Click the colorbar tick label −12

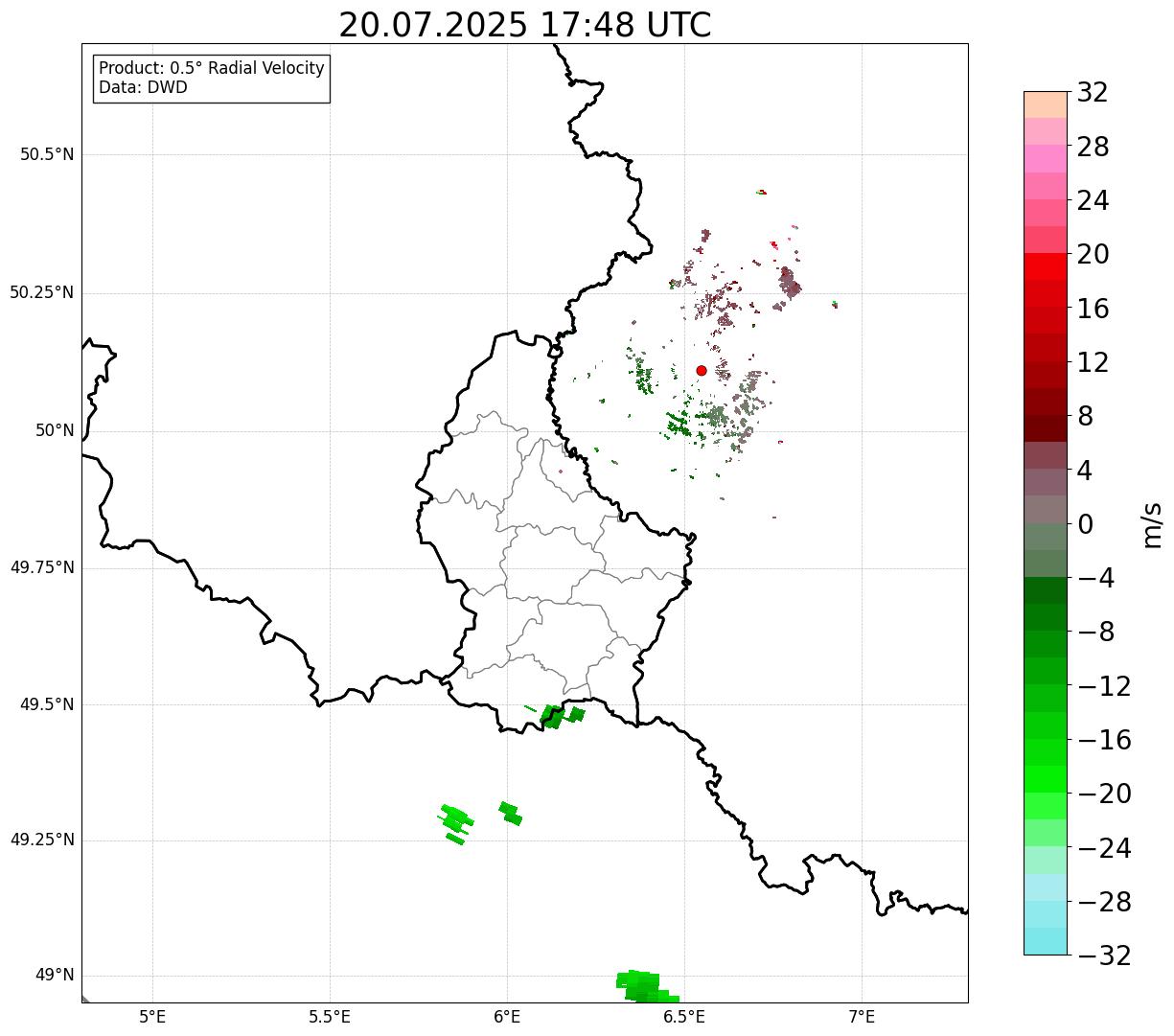1104,686
